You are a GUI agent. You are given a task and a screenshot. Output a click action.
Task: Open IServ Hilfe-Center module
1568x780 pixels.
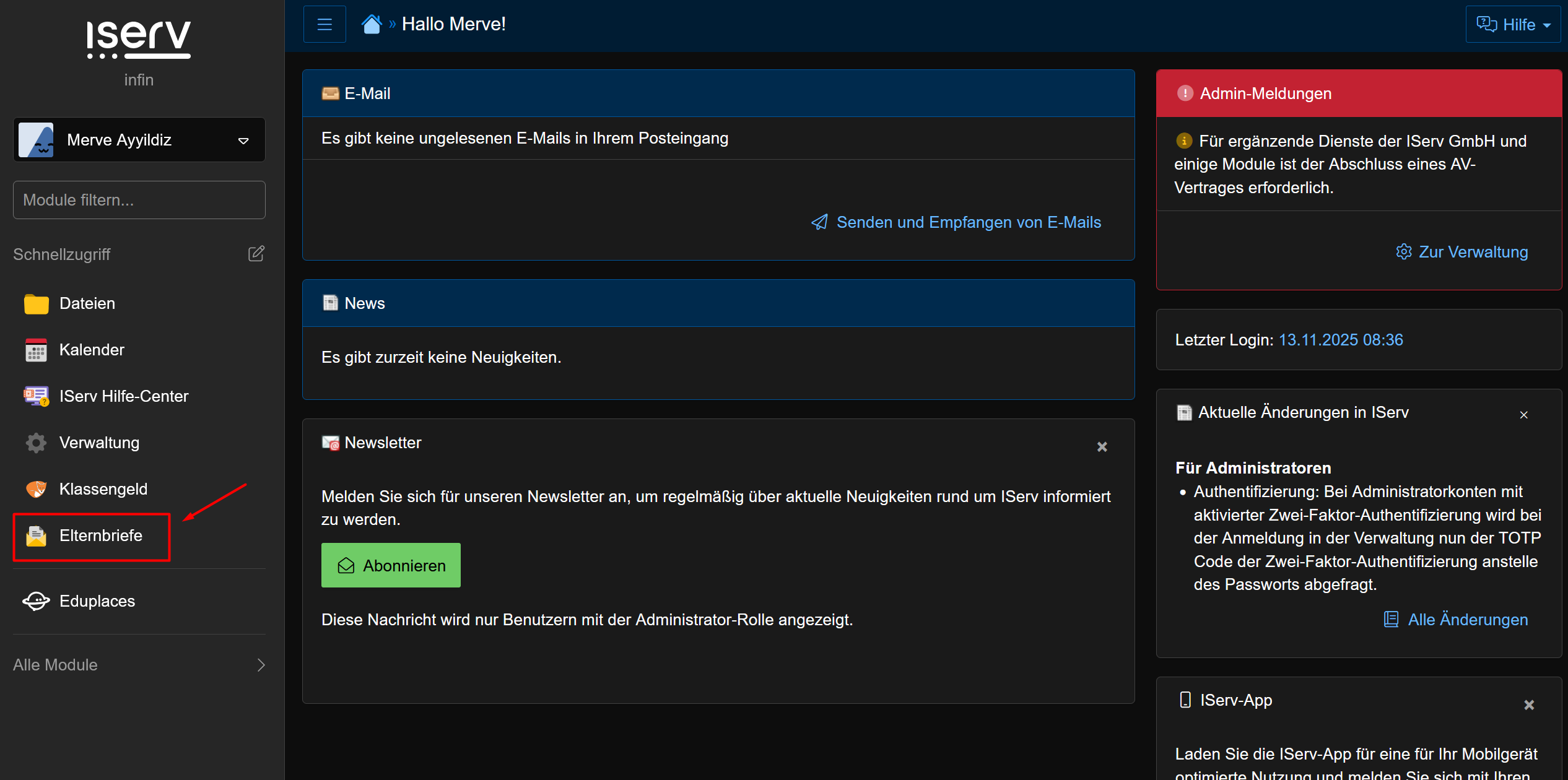(123, 396)
